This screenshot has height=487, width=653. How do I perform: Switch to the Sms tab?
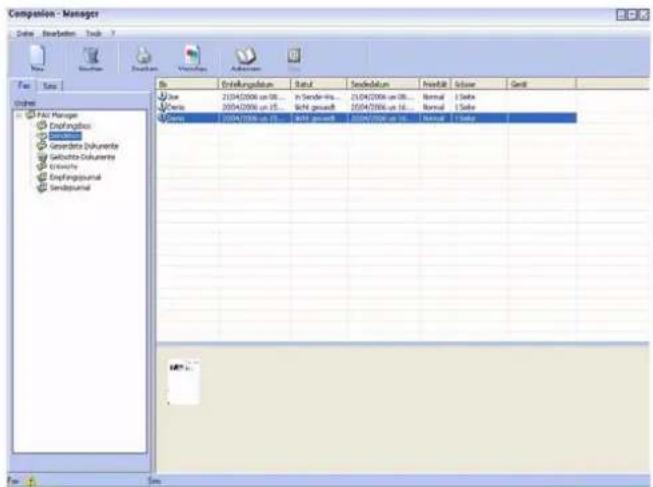pos(50,86)
